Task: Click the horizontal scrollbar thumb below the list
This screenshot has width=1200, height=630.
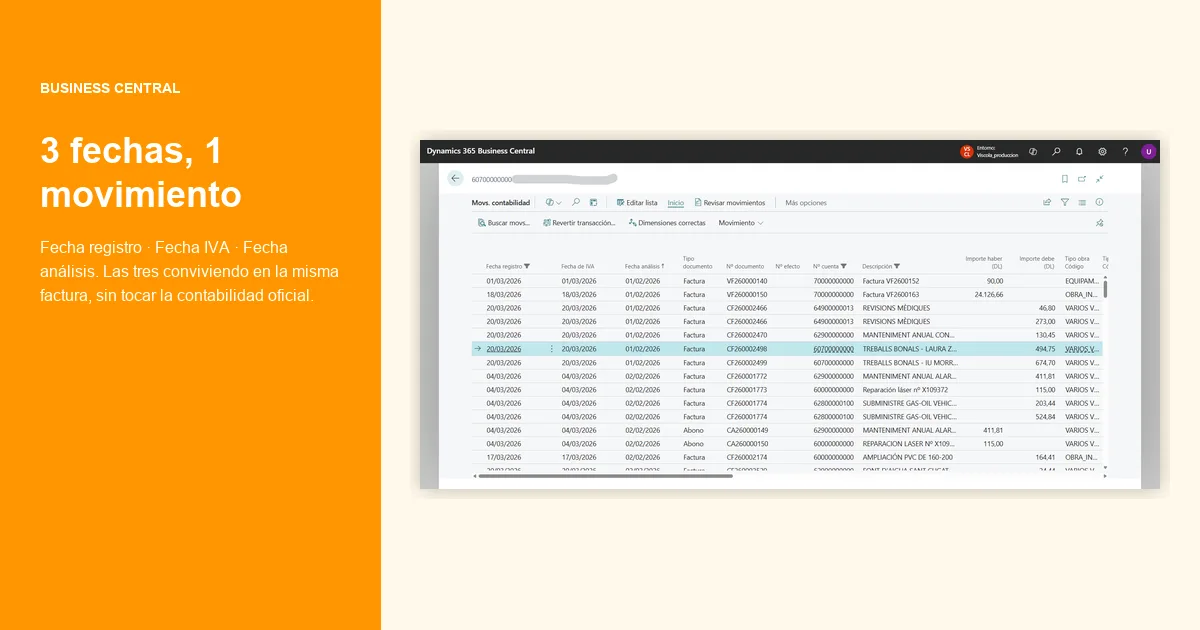Action: pos(605,476)
